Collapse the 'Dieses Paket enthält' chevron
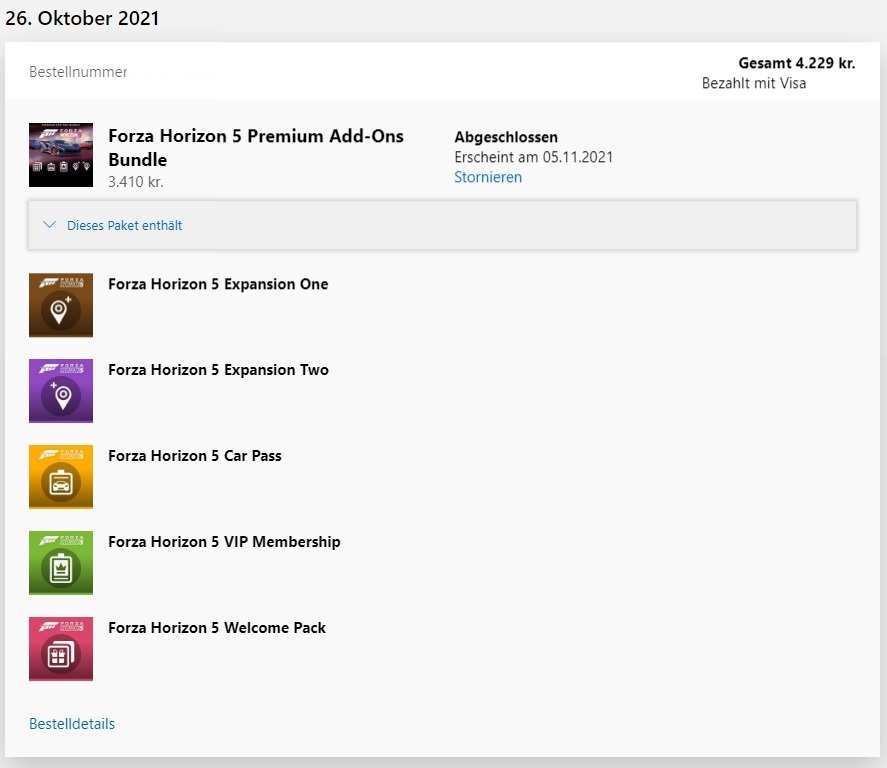 pyautogui.click(x=49, y=225)
